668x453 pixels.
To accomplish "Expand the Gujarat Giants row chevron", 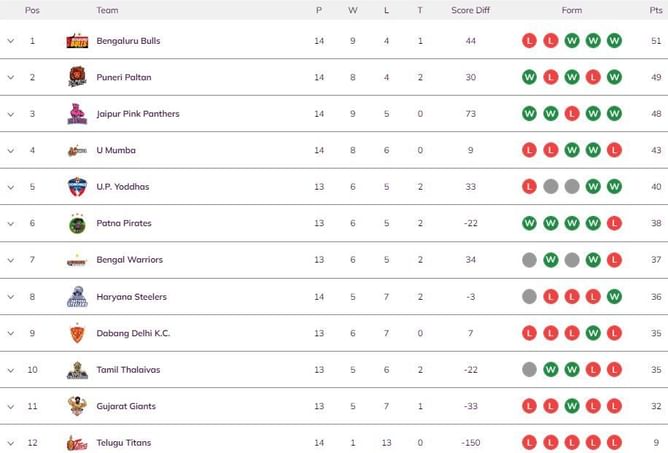I will (x=11, y=406).
